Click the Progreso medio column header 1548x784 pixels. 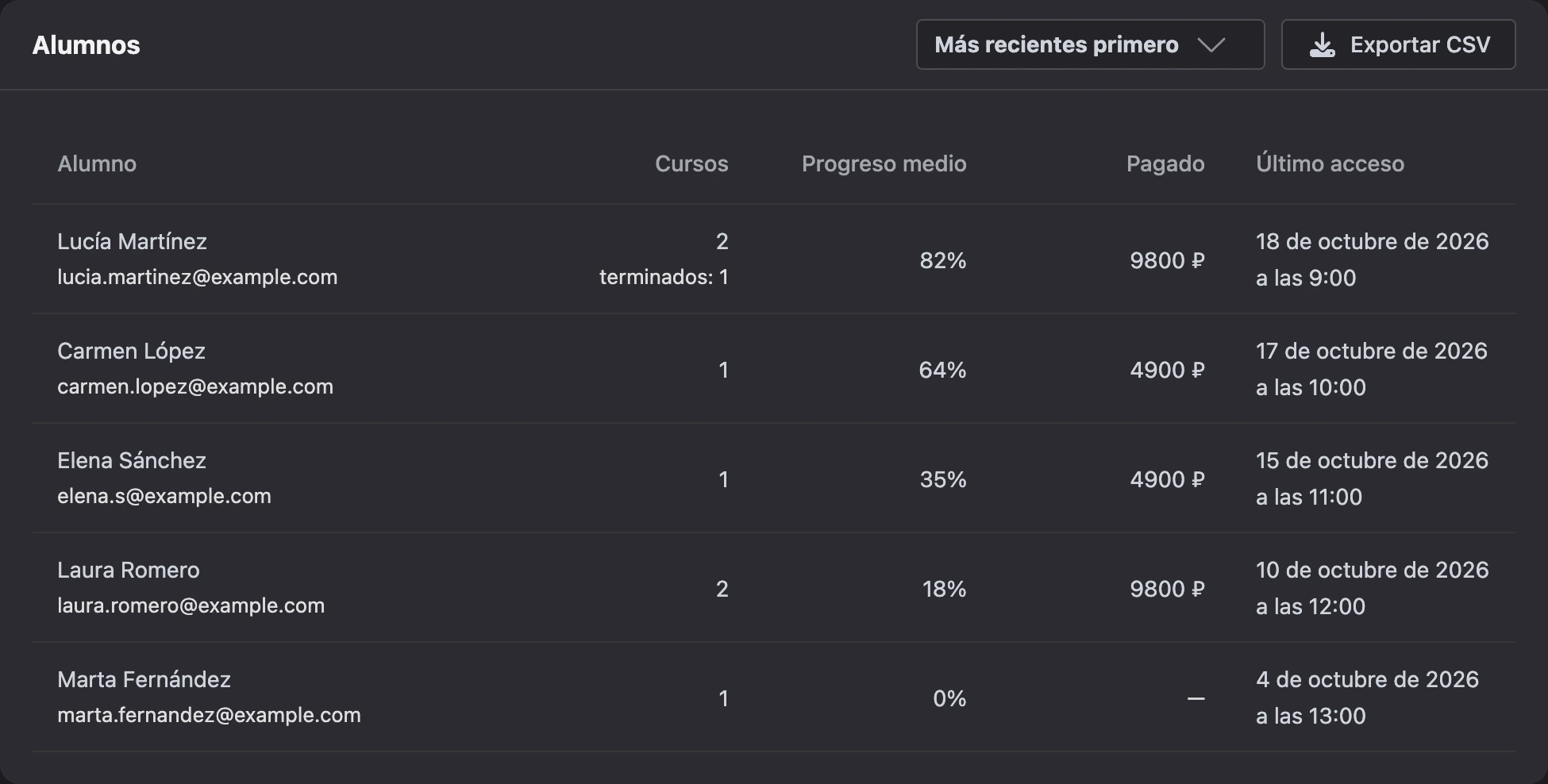(x=884, y=163)
